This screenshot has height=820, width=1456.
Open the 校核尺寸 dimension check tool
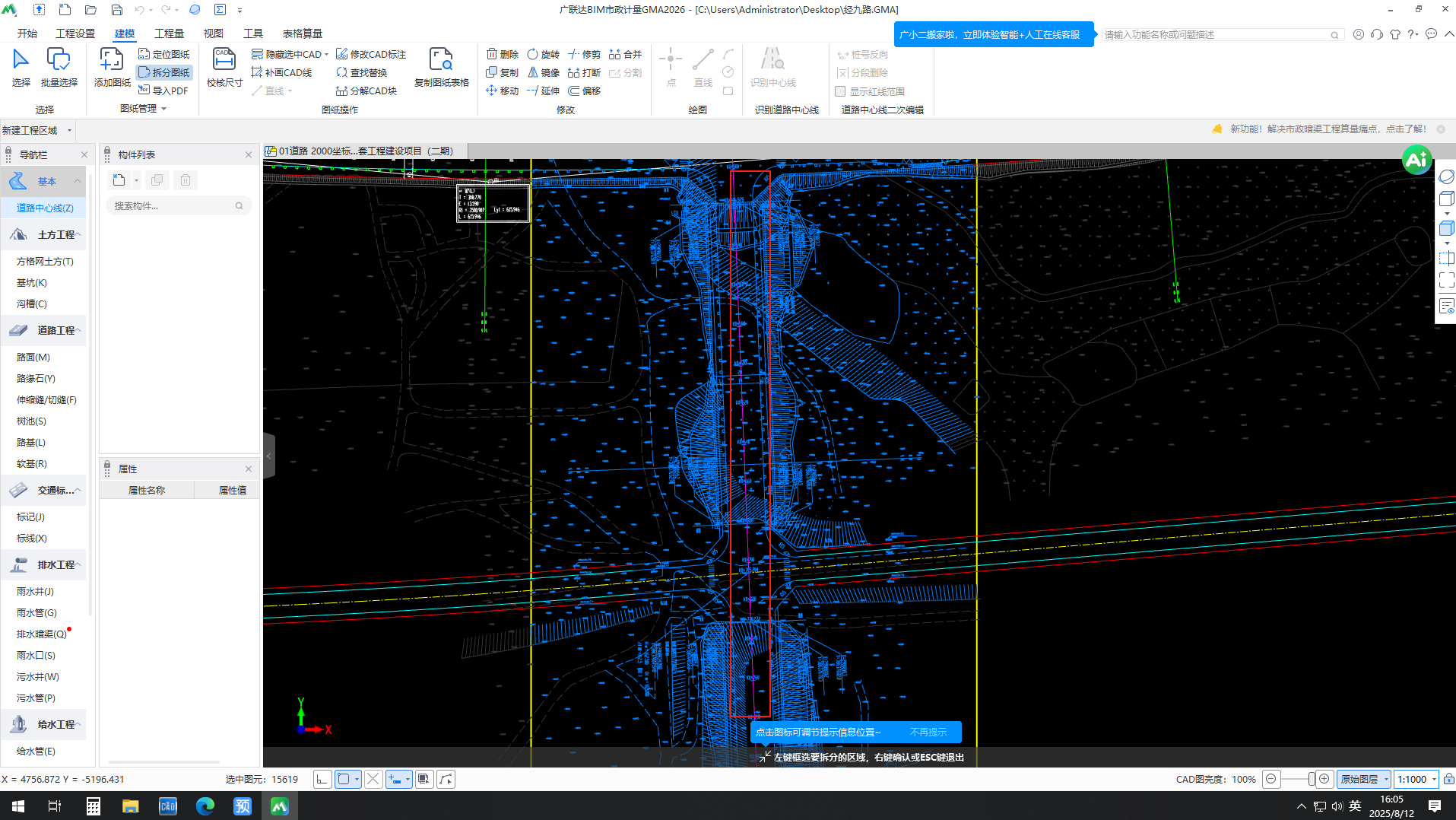pos(224,67)
